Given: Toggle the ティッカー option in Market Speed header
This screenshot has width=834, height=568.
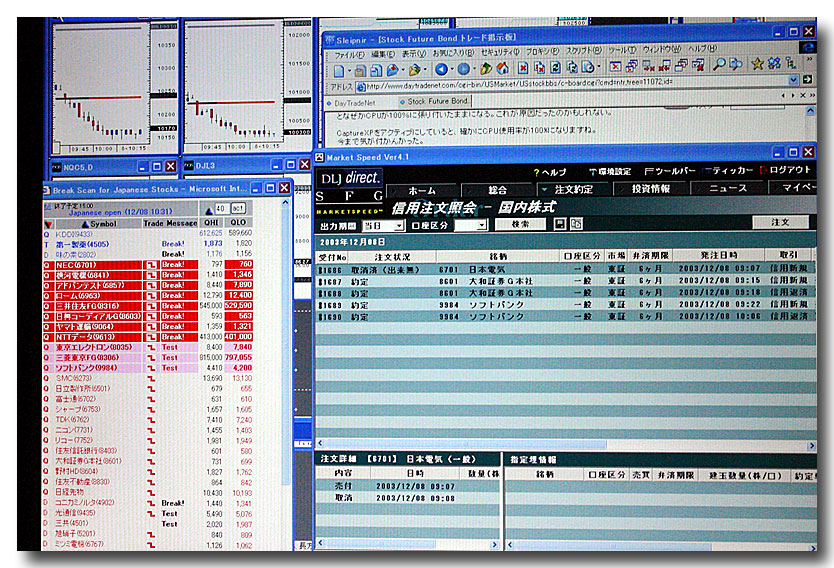Looking at the screenshot, I should (728, 171).
